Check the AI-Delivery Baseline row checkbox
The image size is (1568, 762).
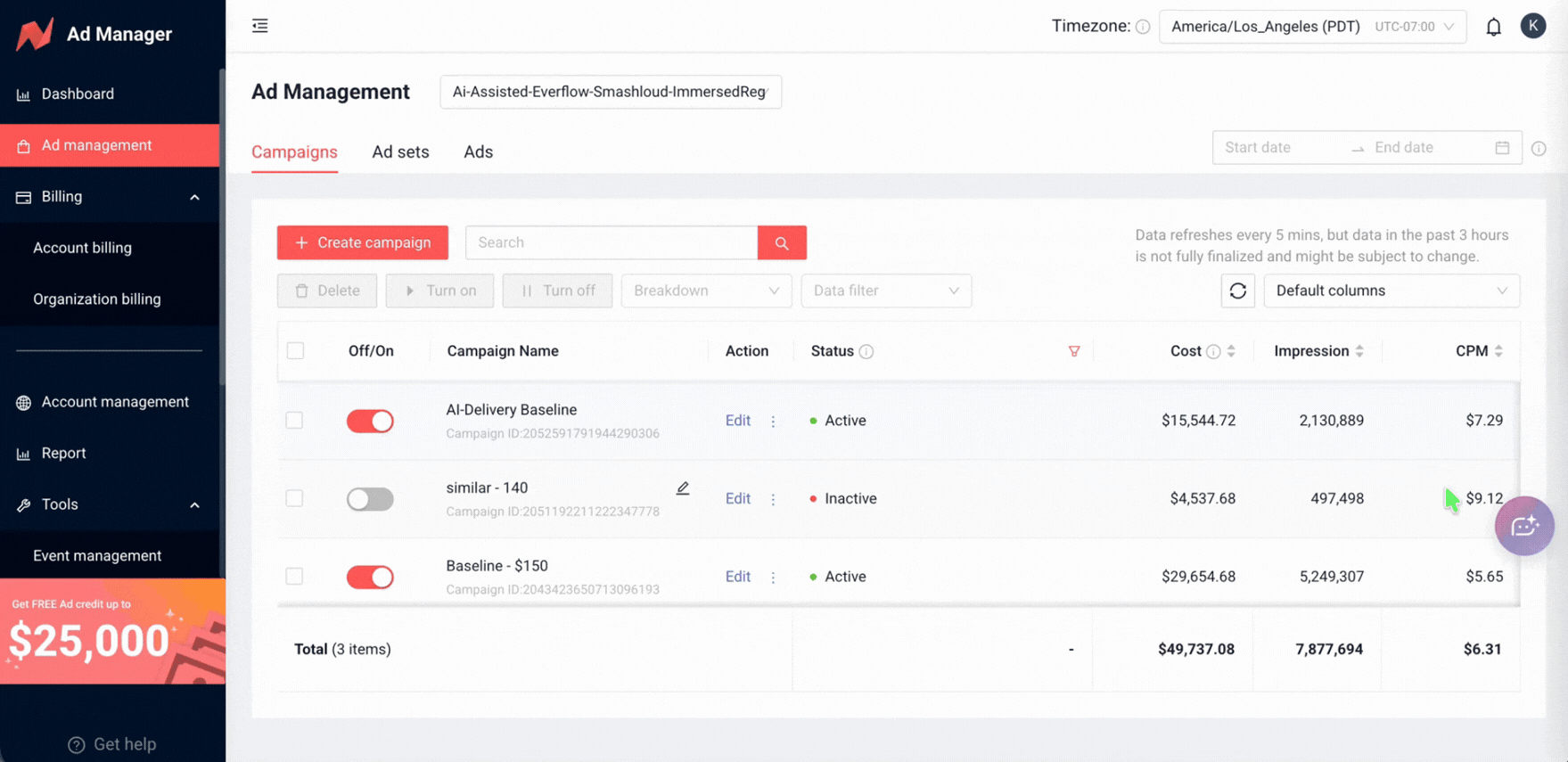(294, 420)
